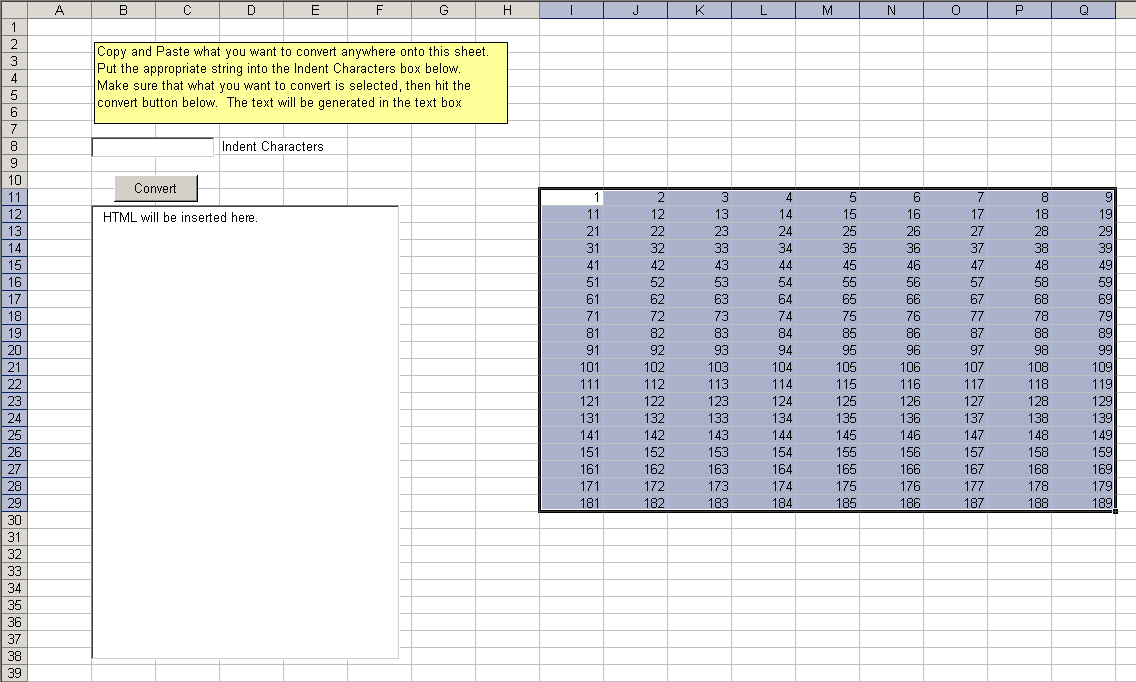The width and height of the screenshot is (1136, 682).
Task: Select row header 29
Action: (14, 503)
